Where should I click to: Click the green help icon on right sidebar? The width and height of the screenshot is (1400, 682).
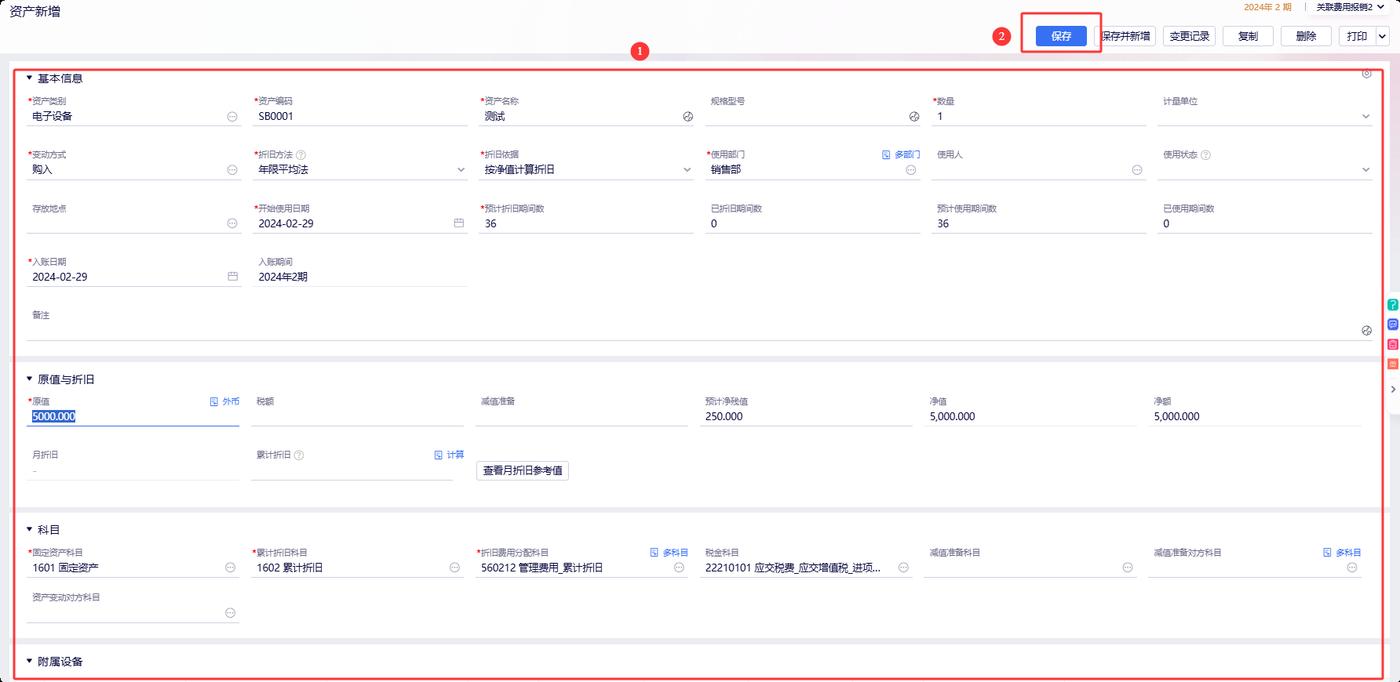pos(1393,304)
